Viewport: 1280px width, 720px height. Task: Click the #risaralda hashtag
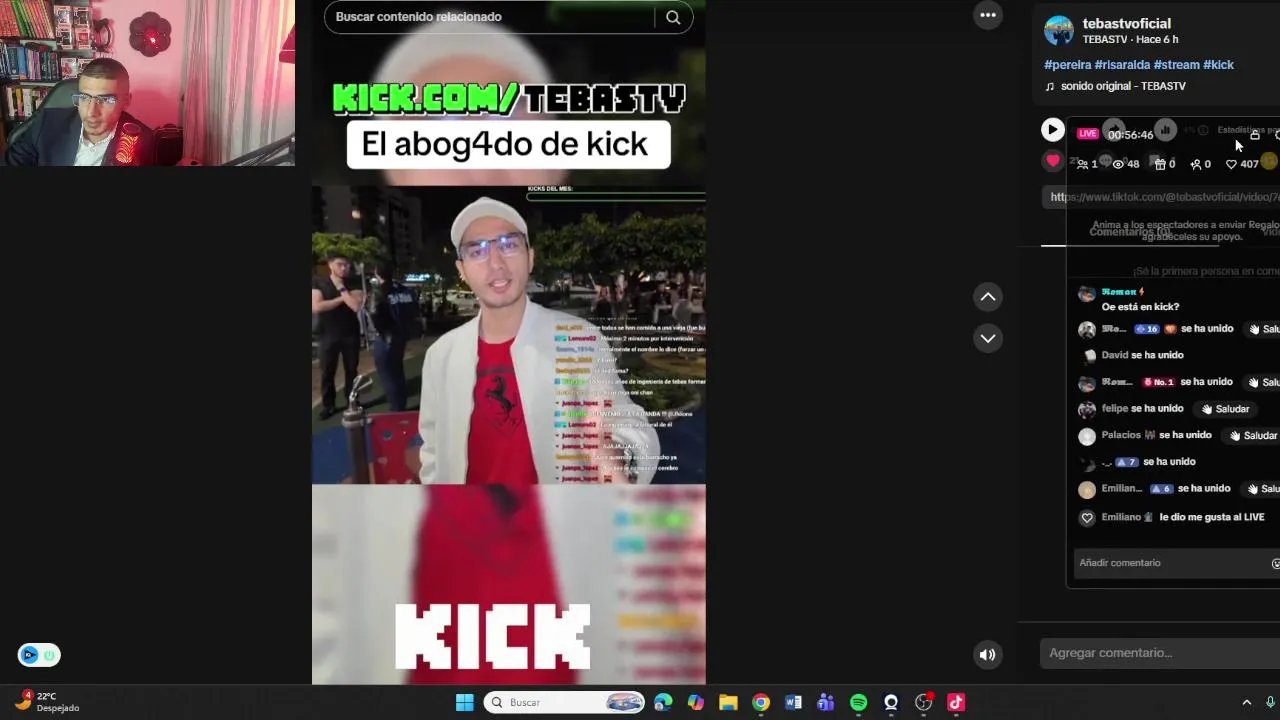[x=1122, y=64]
